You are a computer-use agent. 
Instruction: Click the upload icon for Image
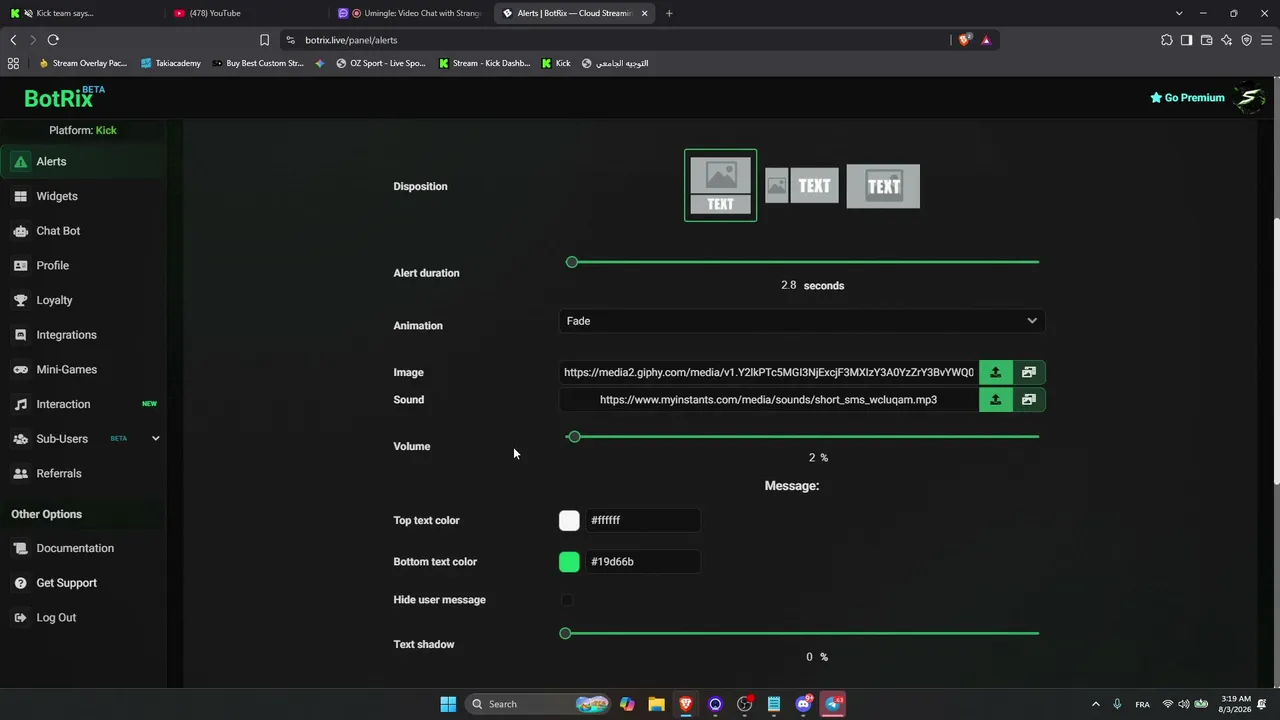pos(995,372)
